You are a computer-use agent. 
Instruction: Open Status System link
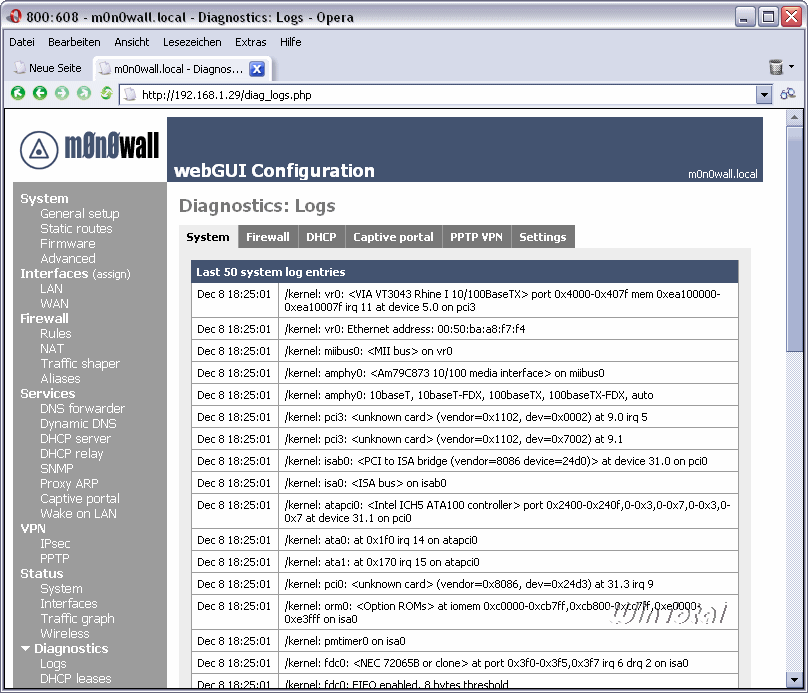tap(61, 588)
